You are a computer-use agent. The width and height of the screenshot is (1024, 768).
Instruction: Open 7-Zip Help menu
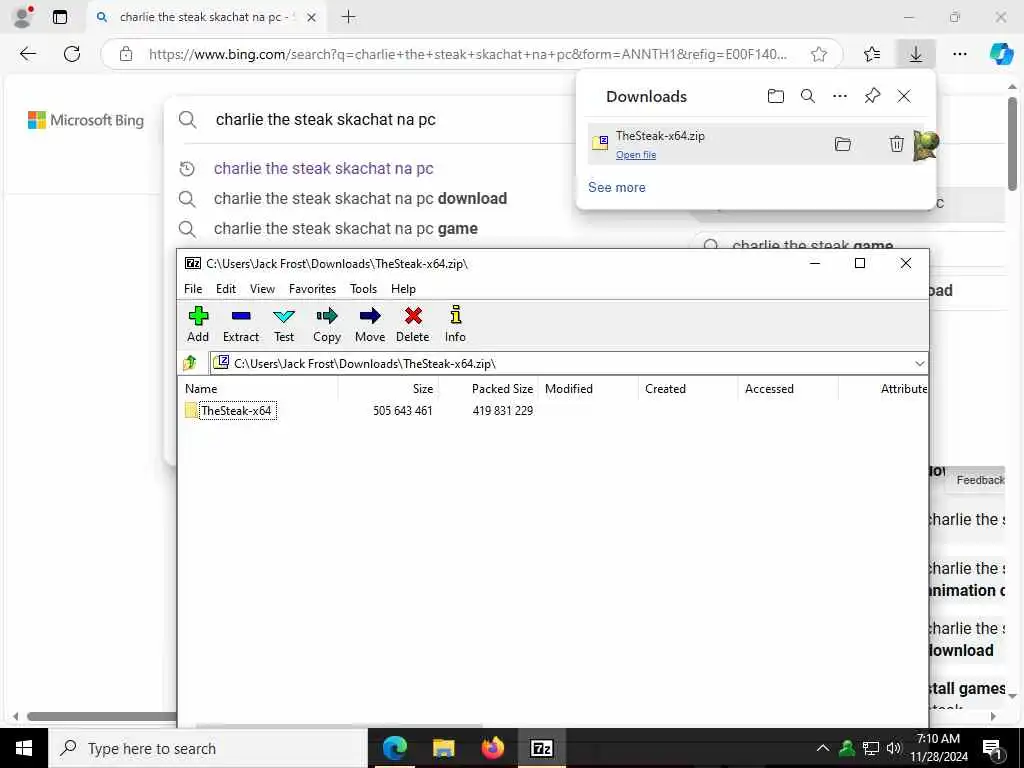point(403,289)
